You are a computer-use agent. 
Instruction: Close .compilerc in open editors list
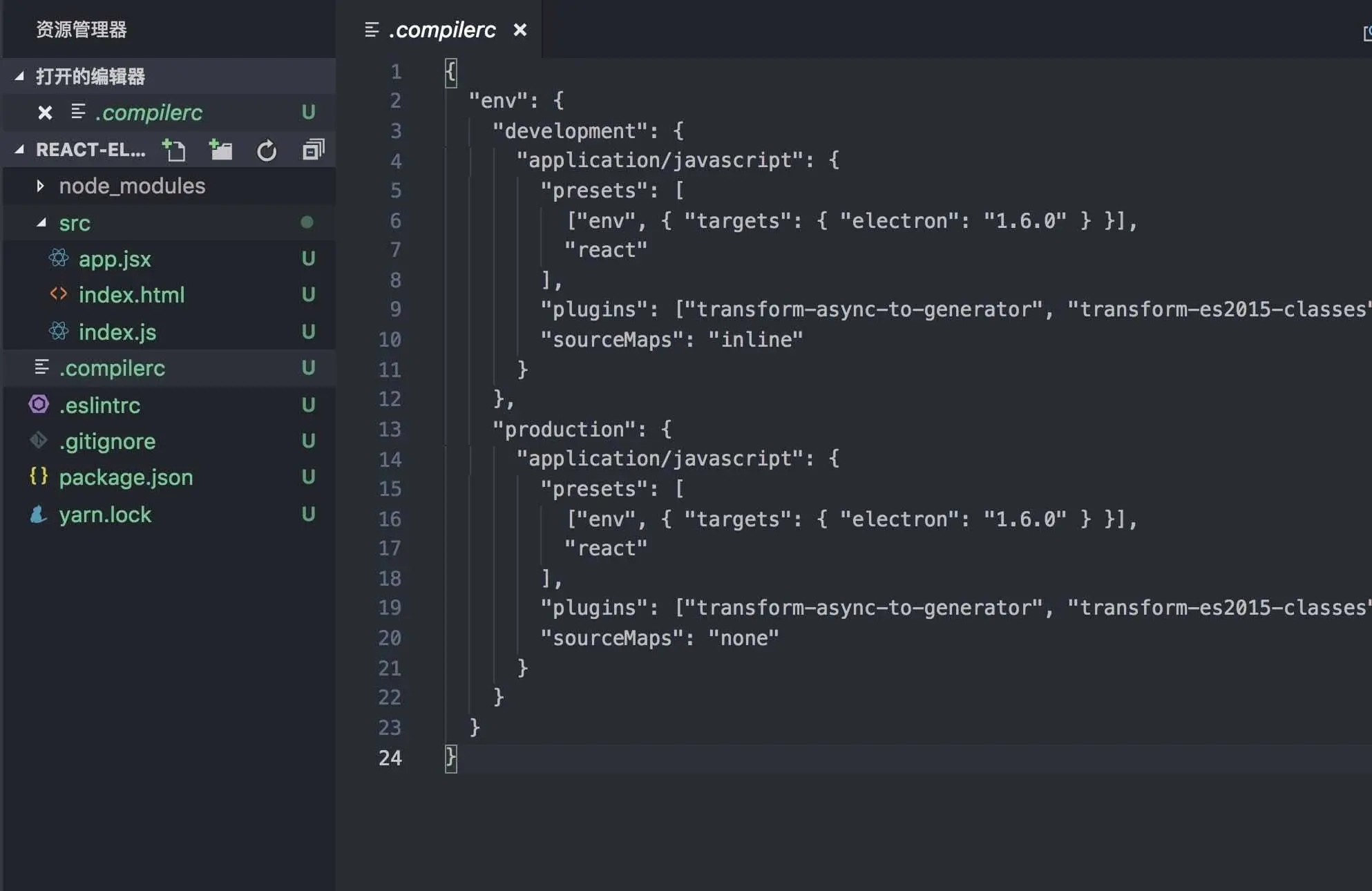[45, 113]
